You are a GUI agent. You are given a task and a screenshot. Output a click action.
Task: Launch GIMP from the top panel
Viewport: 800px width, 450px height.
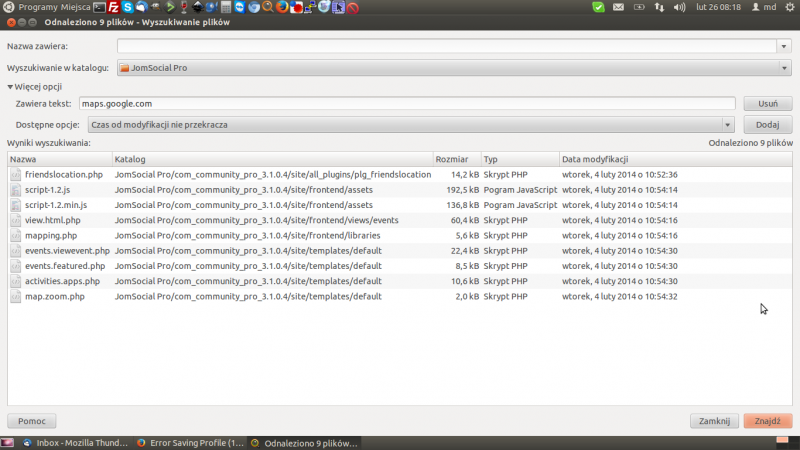(x=156, y=7)
